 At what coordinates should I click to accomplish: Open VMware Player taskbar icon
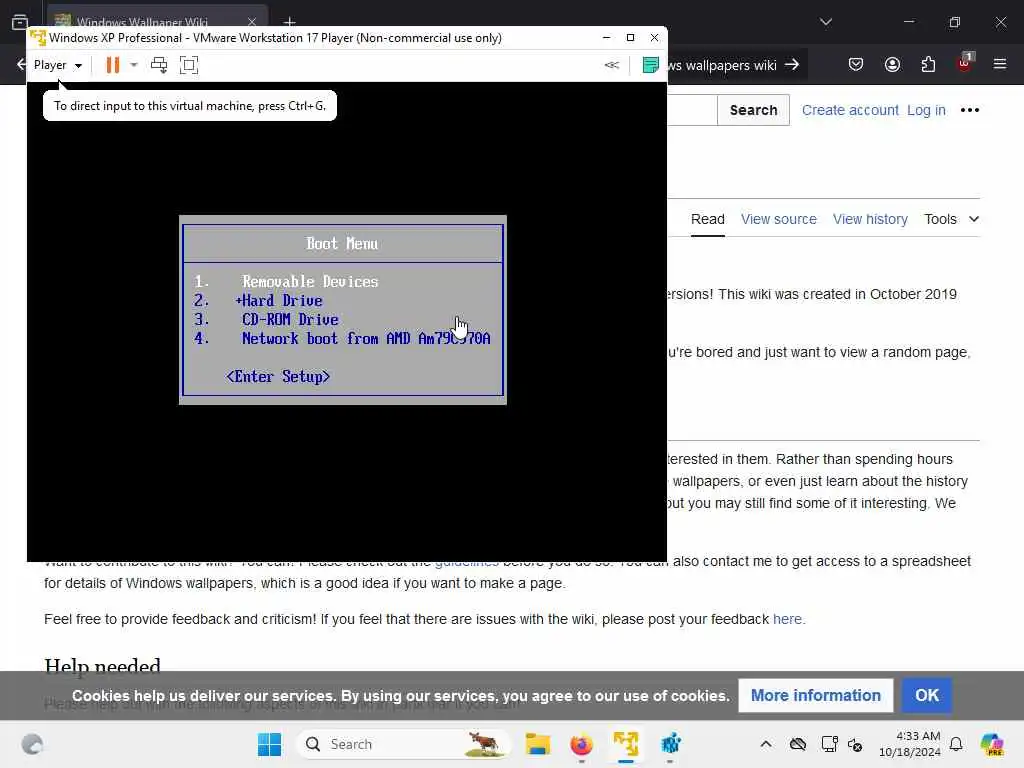tap(626, 744)
